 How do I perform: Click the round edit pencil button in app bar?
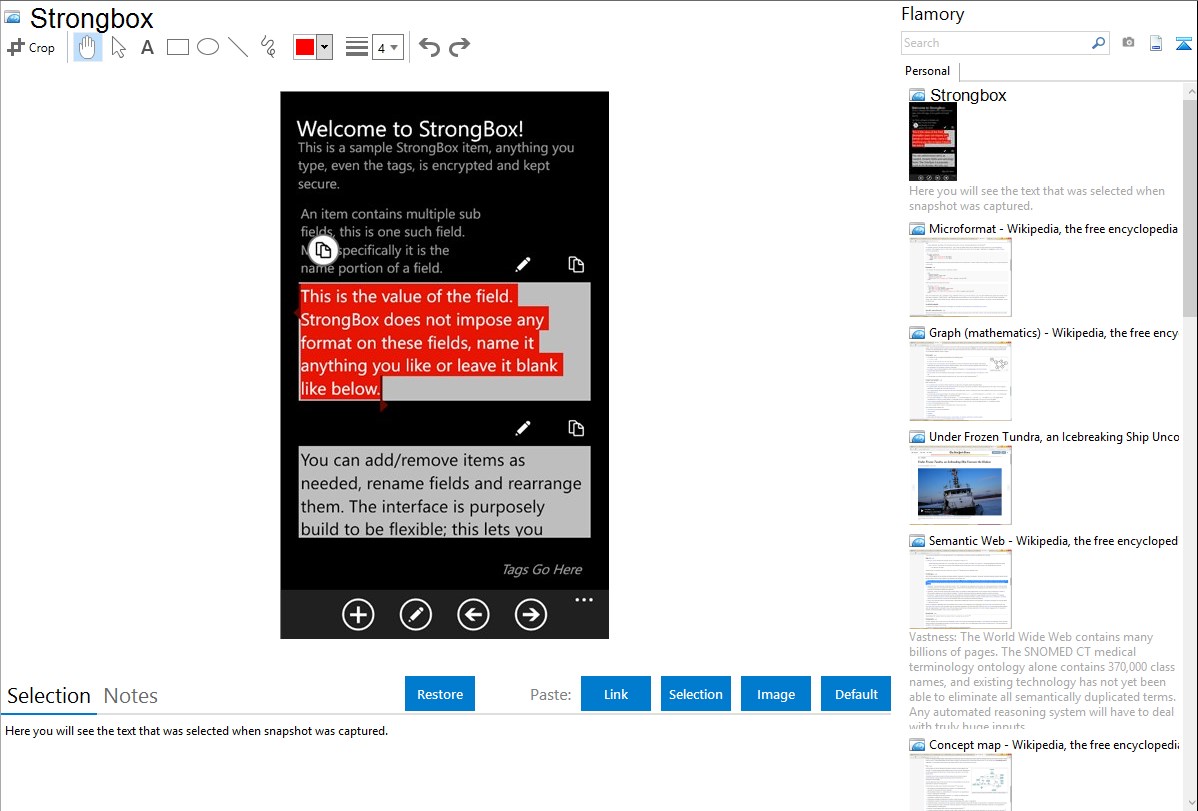click(416, 615)
